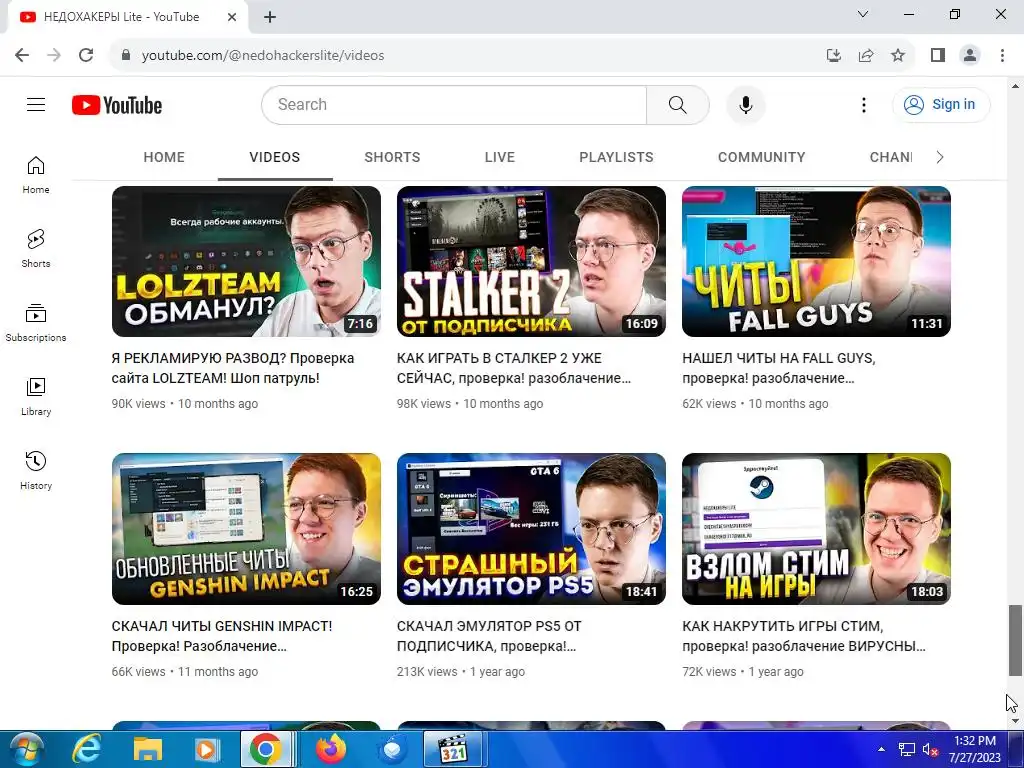This screenshot has height=768, width=1024.
Task: Open title Я РЕКЛАМИРУЮ РАЗВОД link
Action: pyautogui.click(x=232, y=368)
